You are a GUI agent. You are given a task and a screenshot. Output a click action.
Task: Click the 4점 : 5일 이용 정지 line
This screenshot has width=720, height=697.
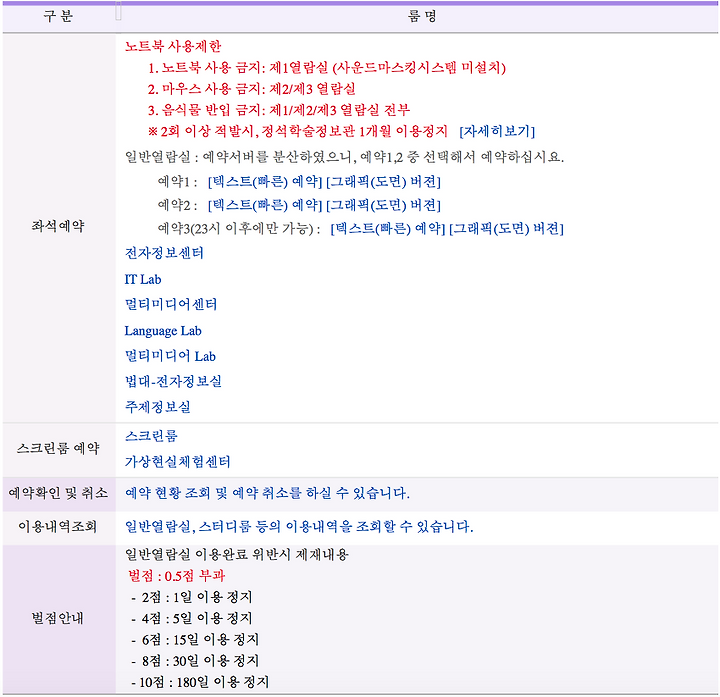tap(191, 618)
